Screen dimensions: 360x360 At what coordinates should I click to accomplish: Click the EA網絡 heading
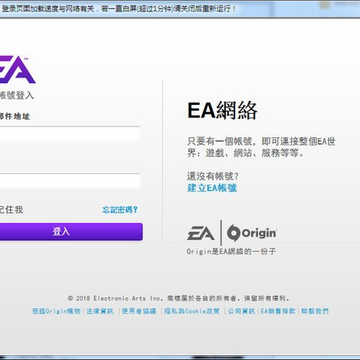[x=222, y=111]
